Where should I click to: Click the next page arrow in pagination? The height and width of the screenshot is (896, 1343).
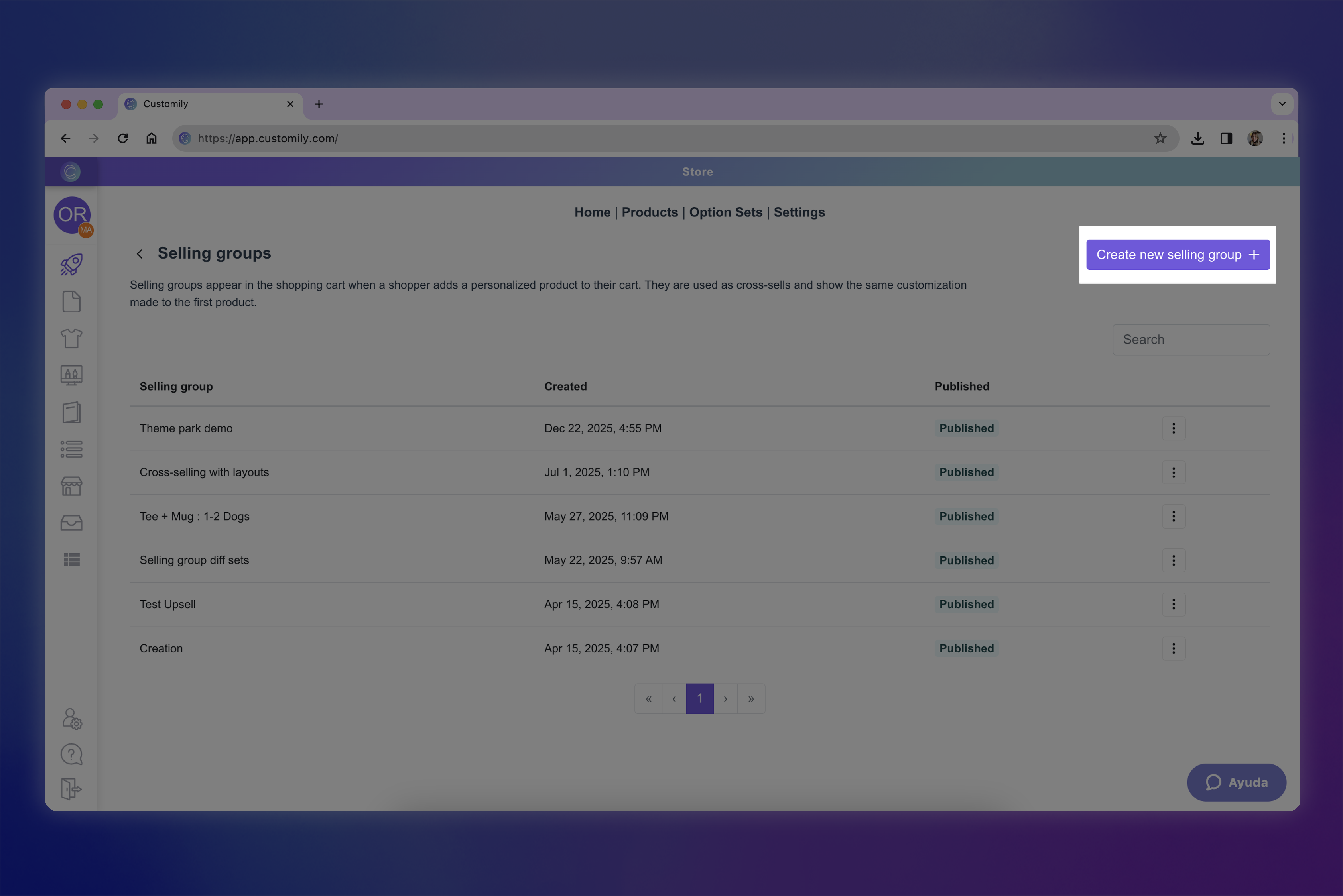click(725, 699)
